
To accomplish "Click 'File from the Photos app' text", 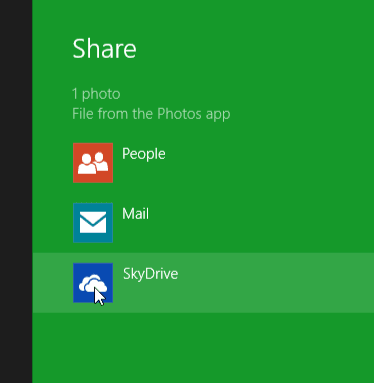I will coord(151,114).
